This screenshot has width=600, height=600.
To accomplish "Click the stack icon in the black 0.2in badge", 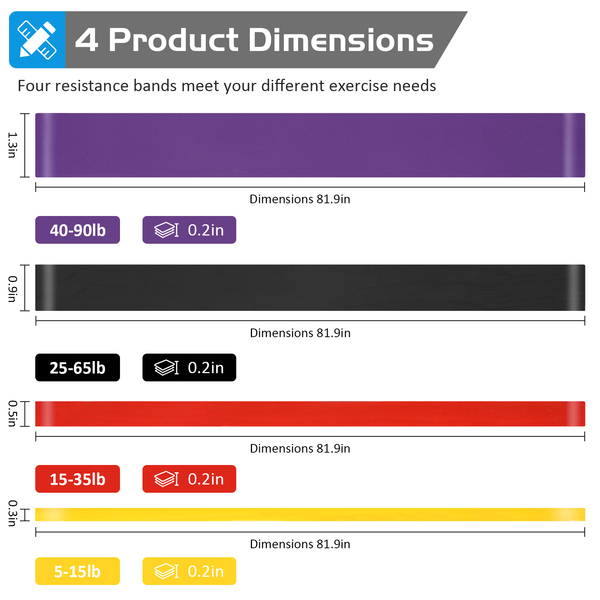I will [165, 368].
